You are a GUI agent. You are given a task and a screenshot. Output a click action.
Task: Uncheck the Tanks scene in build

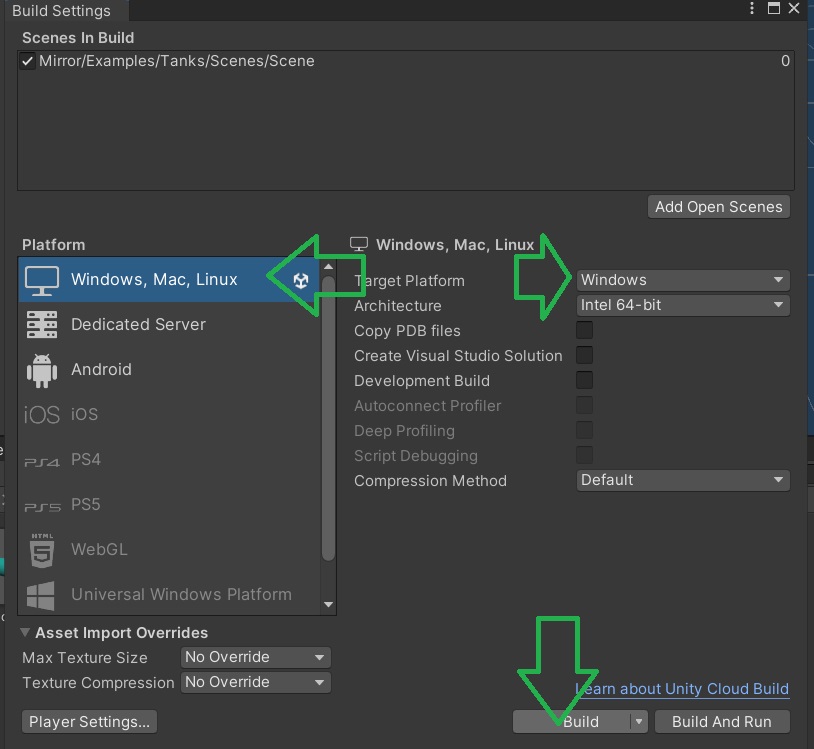26,60
